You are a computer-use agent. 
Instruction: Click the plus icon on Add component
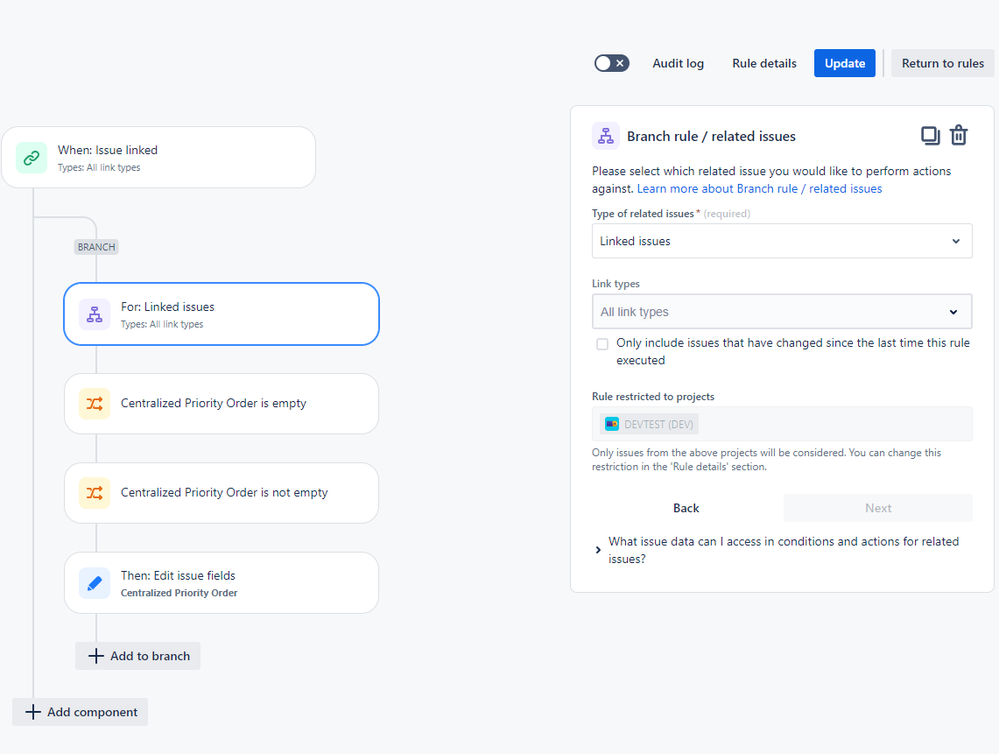click(x=33, y=712)
